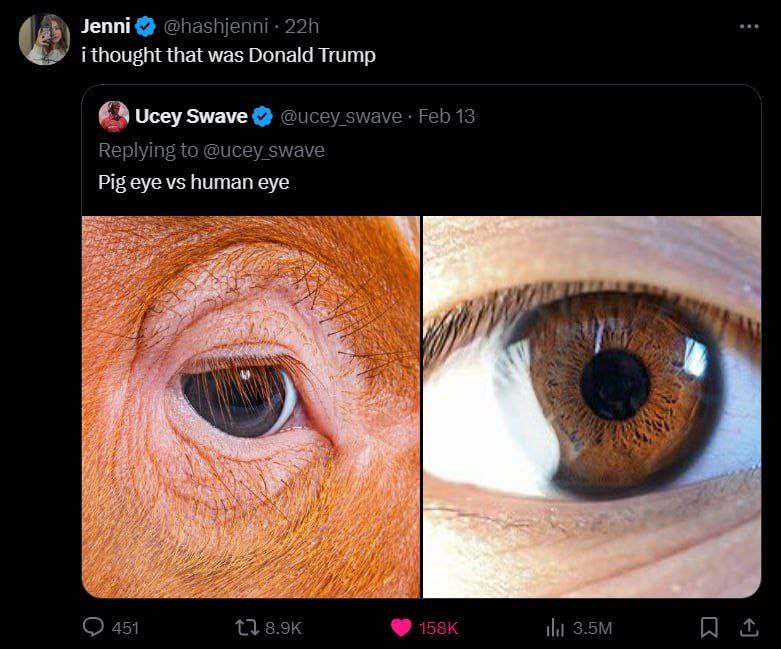The height and width of the screenshot is (649, 781).
Task: Open the pig eye photo
Action: (x=251, y=406)
